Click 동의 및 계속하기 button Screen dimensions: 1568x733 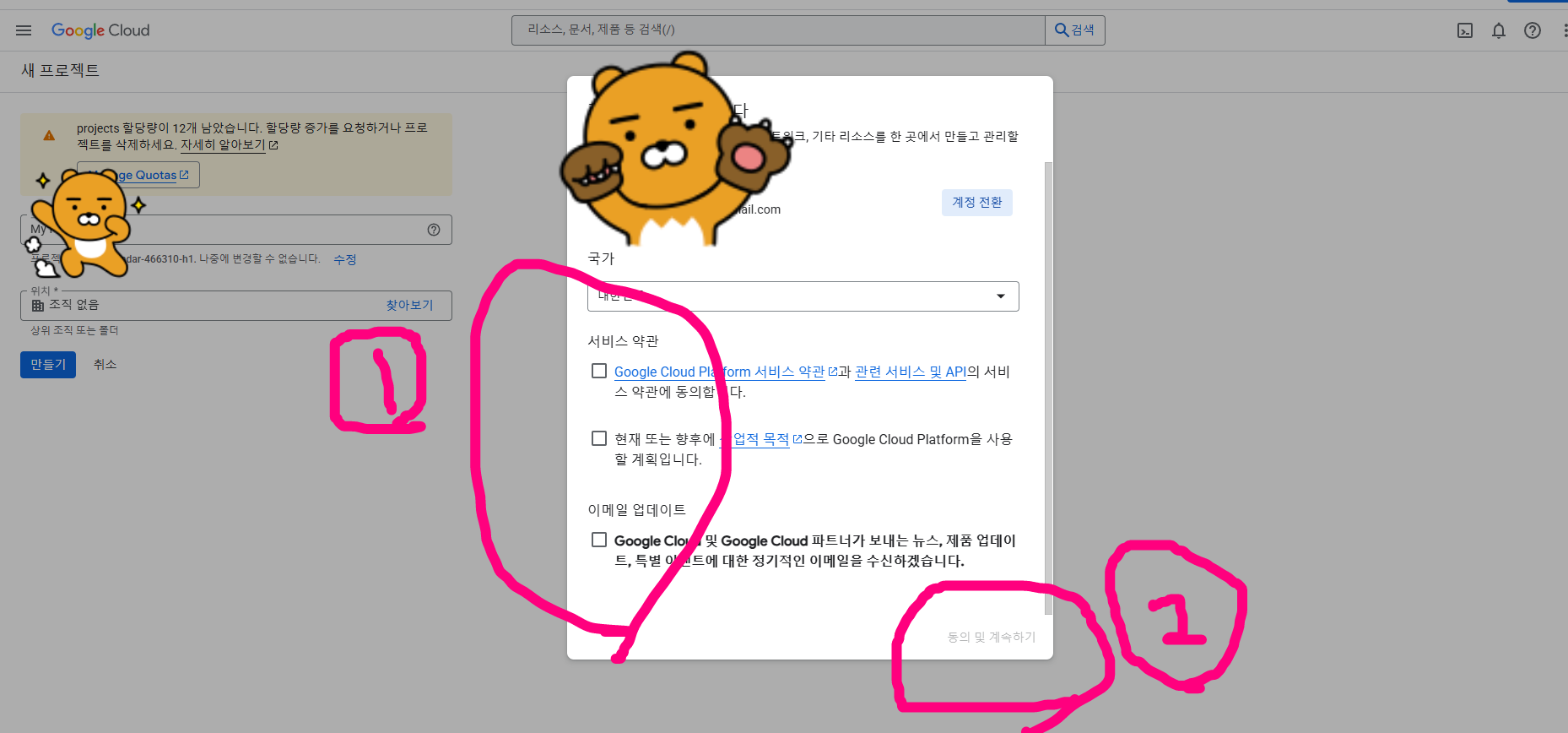tap(992, 637)
